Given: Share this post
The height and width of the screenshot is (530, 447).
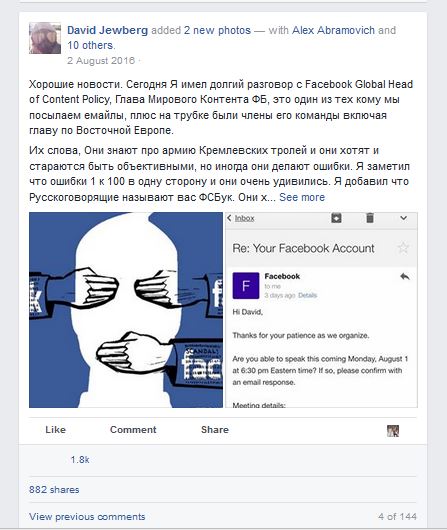Looking at the screenshot, I should [x=215, y=430].
